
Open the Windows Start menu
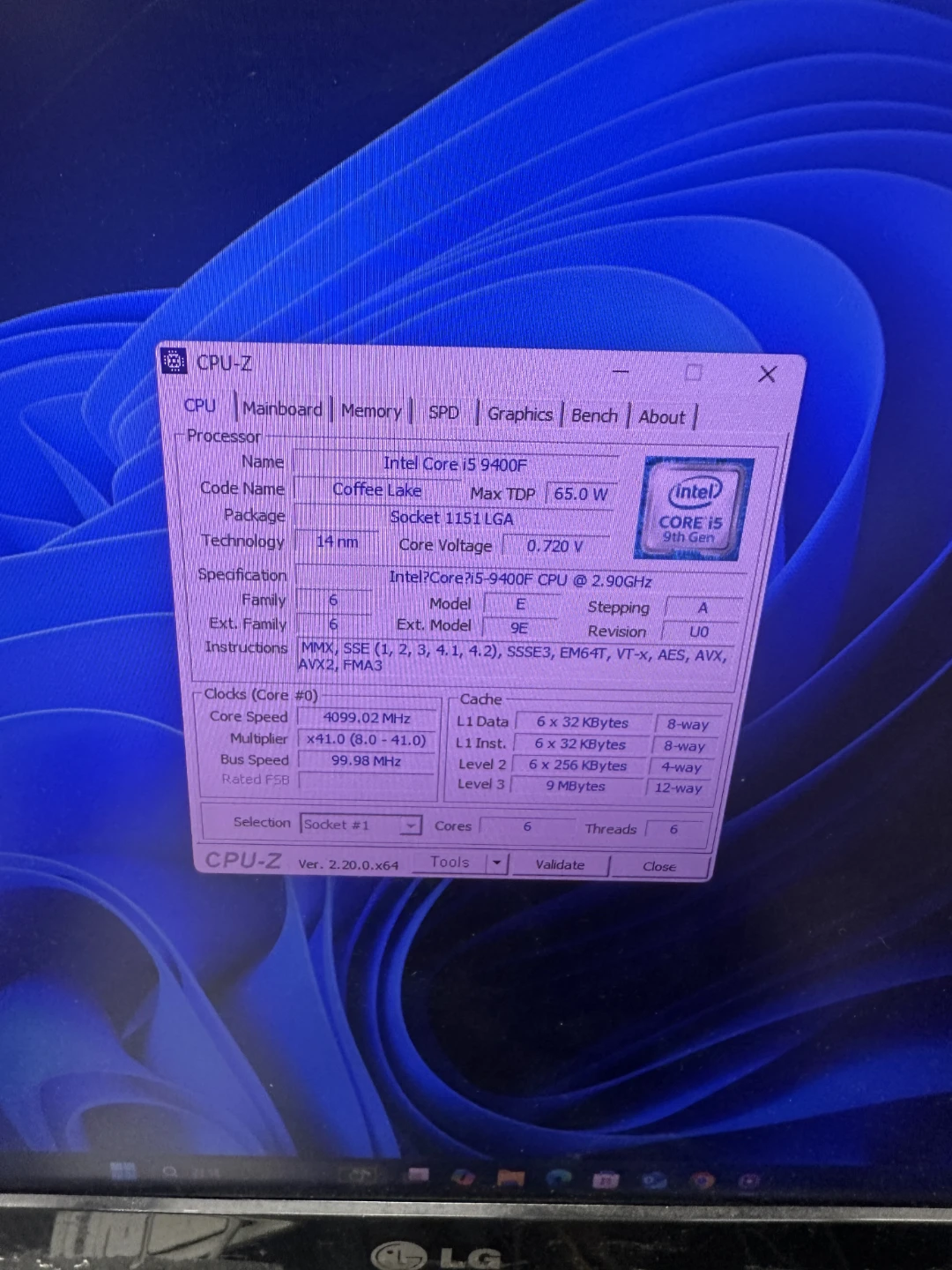click(123, 1169)
